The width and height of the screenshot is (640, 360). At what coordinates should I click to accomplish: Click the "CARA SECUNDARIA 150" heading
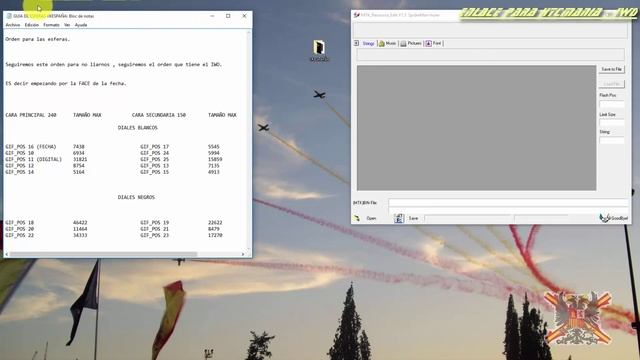[x=159, y=115]
